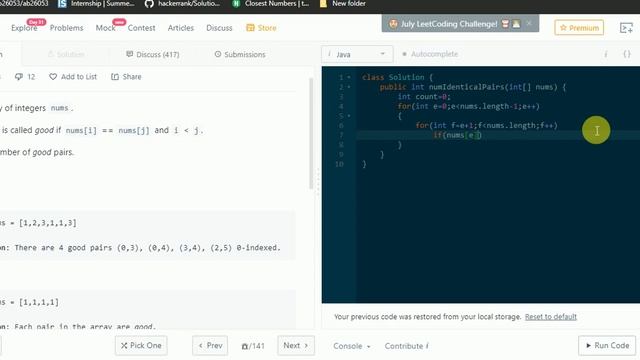Open the problem list /141 indicator
This screenshot has width=640, height=360.
coord(253,346)
